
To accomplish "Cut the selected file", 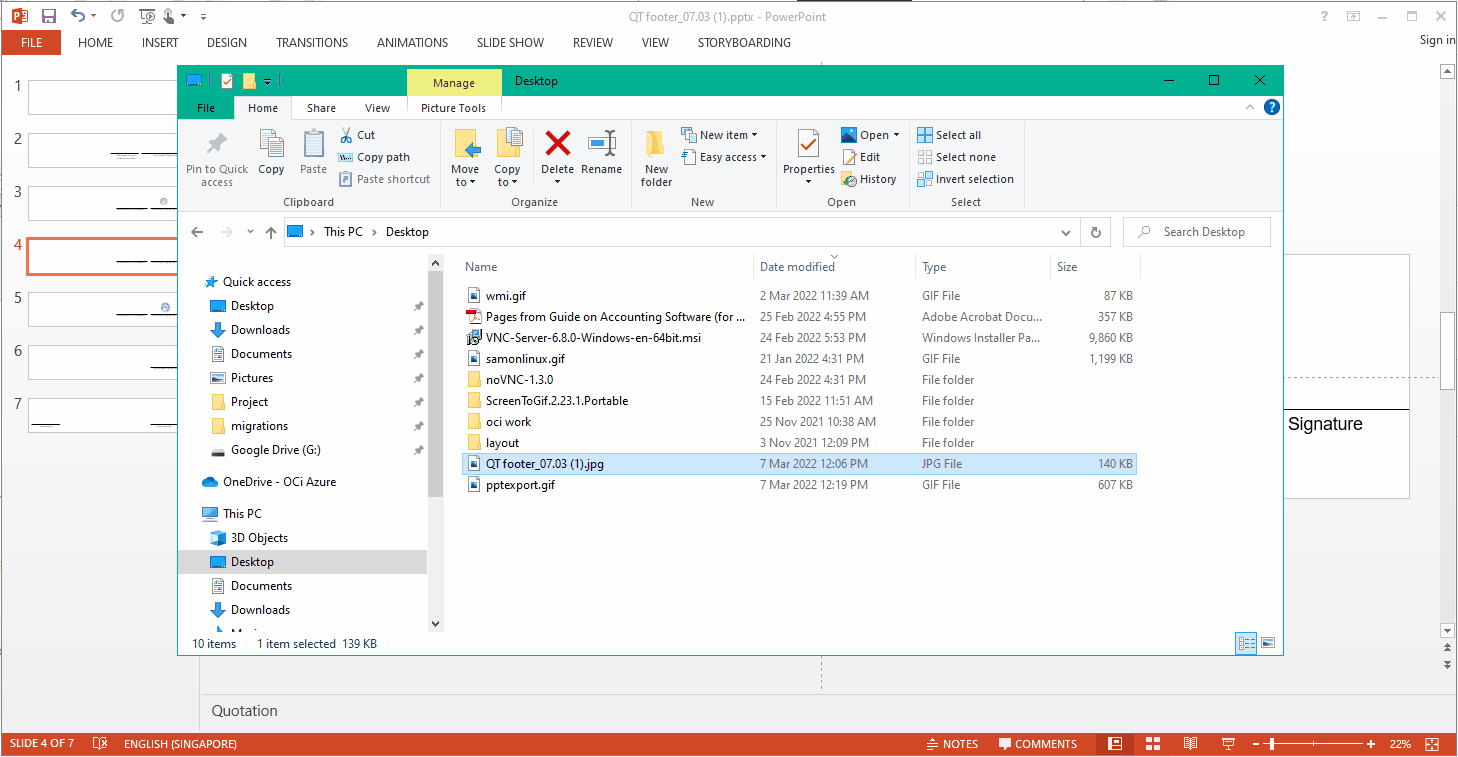I will click(x=357, y=135).
